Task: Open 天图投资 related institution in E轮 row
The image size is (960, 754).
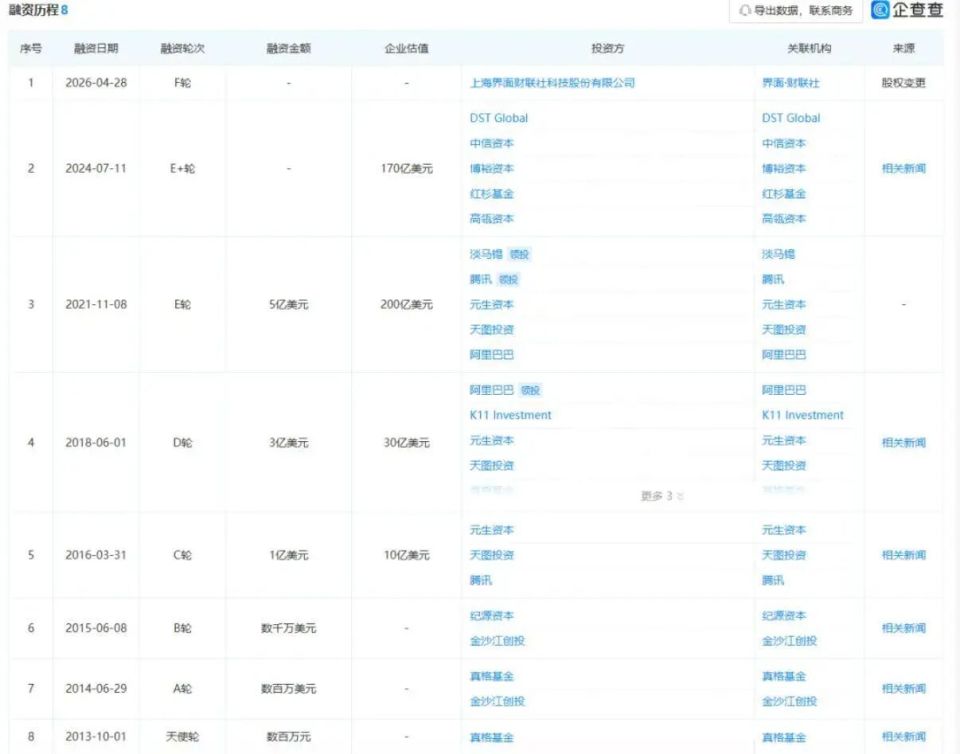Action: click(x=784, y=330)
